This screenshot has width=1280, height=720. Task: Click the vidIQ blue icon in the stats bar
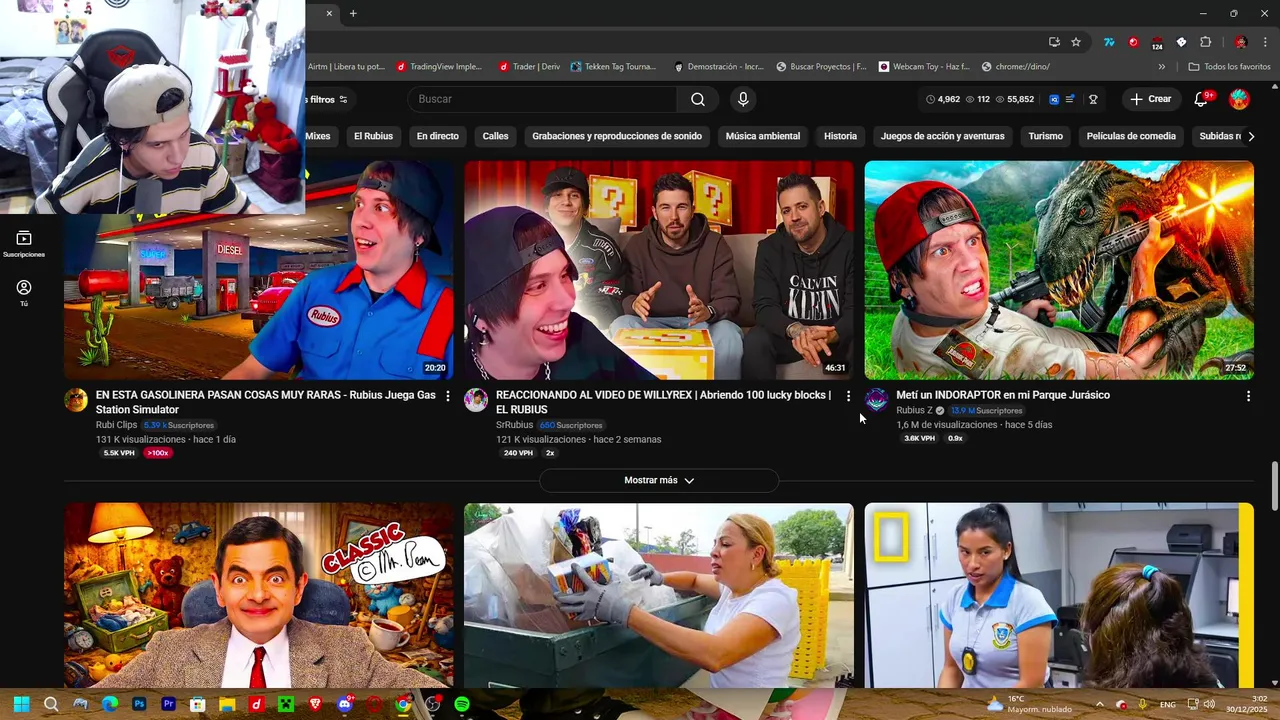[1054, 99]
